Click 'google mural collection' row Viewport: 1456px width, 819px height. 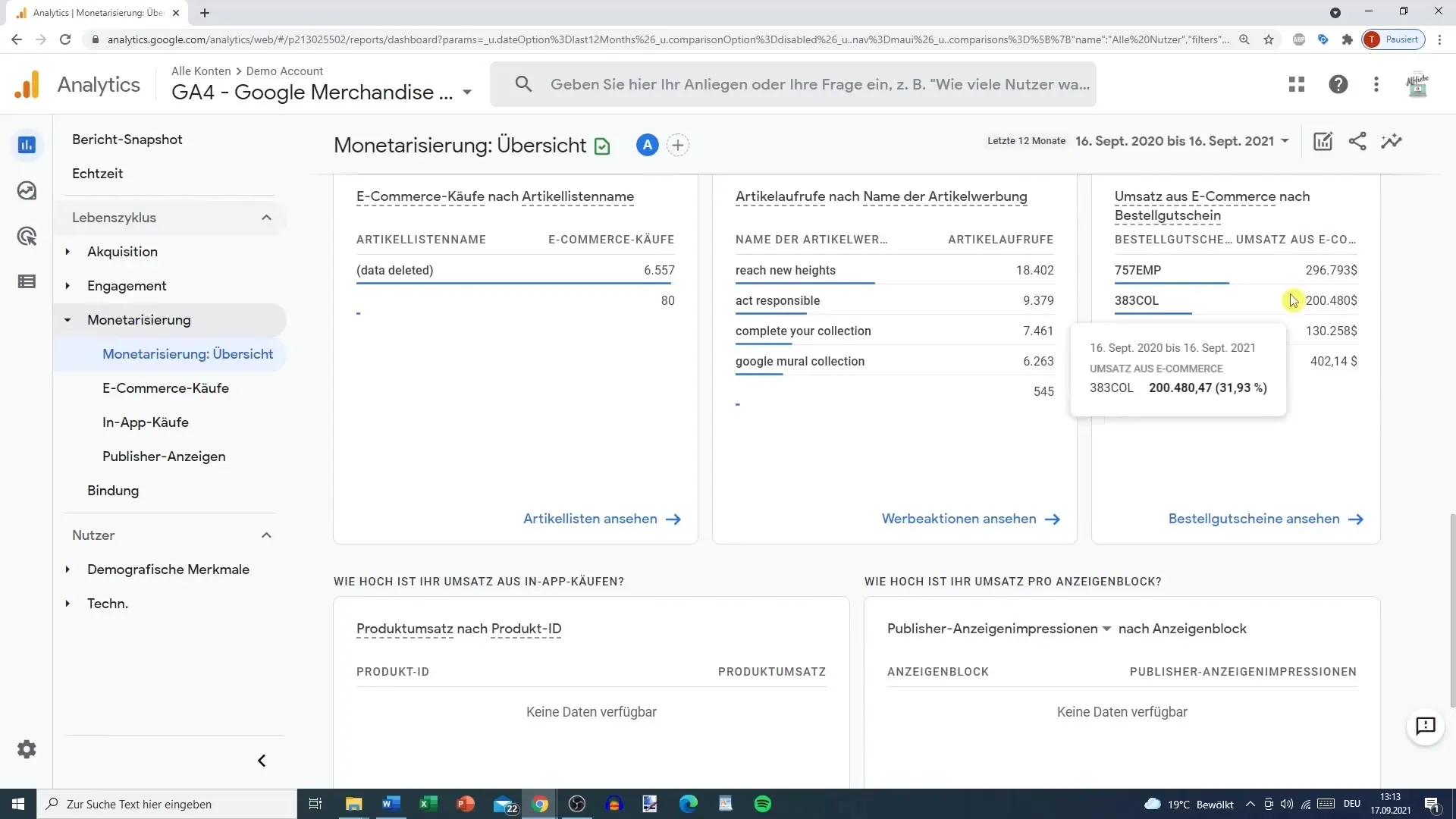(x=895, y=361)
